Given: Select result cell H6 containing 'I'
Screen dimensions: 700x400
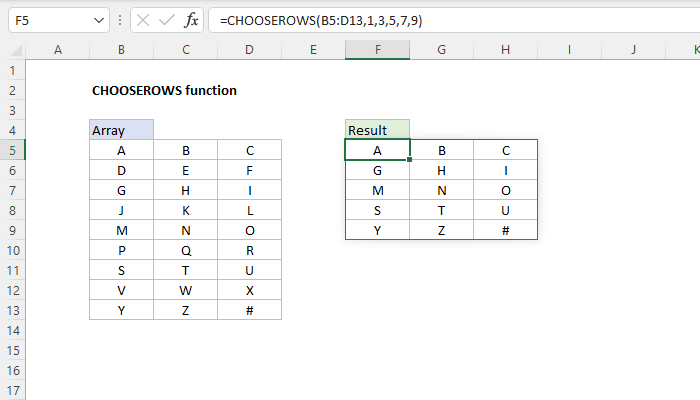Looking at the screenshot, I should 505,171.
